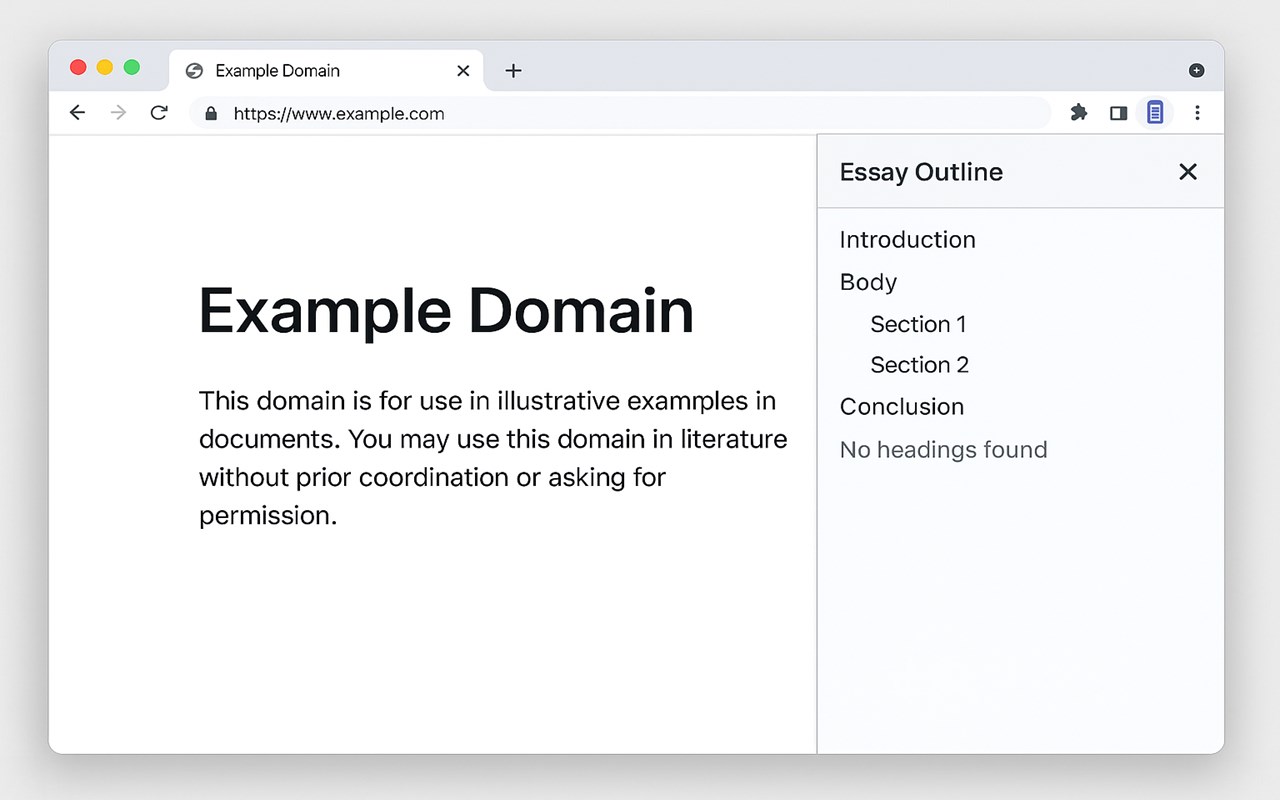The width and height of the screenshot is (1280, 800).
Task: Click the Essay Outline extension icon
Action: [1155, 112]
